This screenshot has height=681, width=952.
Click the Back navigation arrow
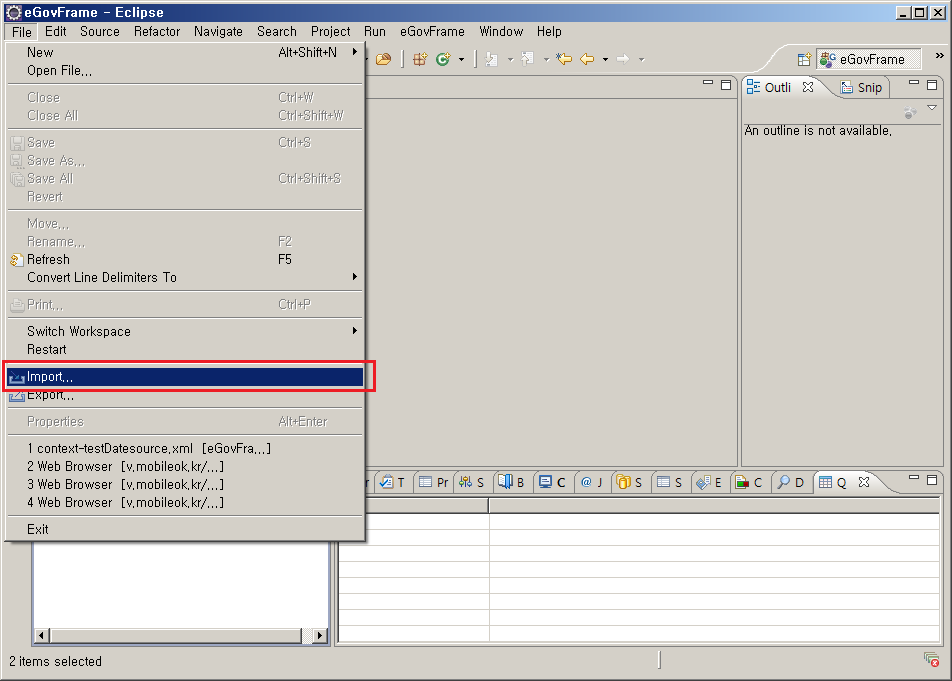[587, 59]
